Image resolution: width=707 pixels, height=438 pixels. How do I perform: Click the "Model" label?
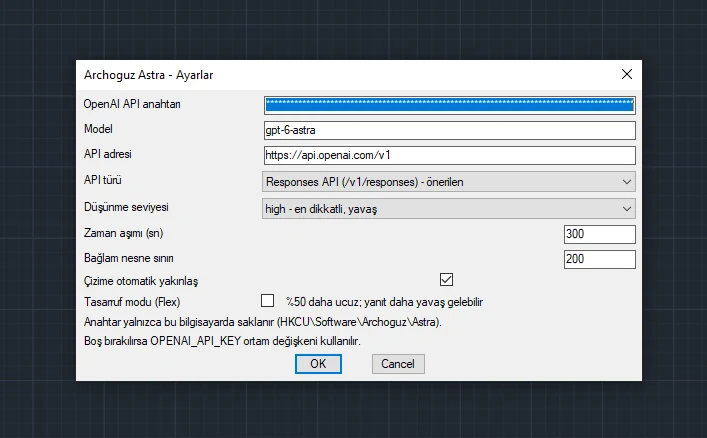point(98,129)
